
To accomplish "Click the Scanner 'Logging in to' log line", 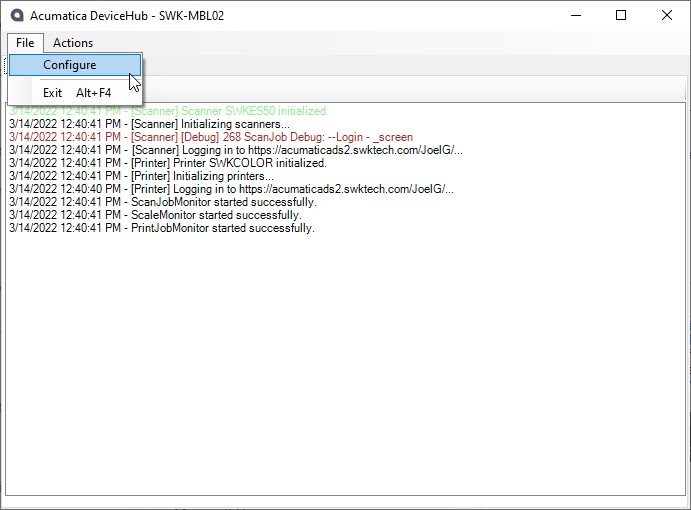I will [236, 150].
